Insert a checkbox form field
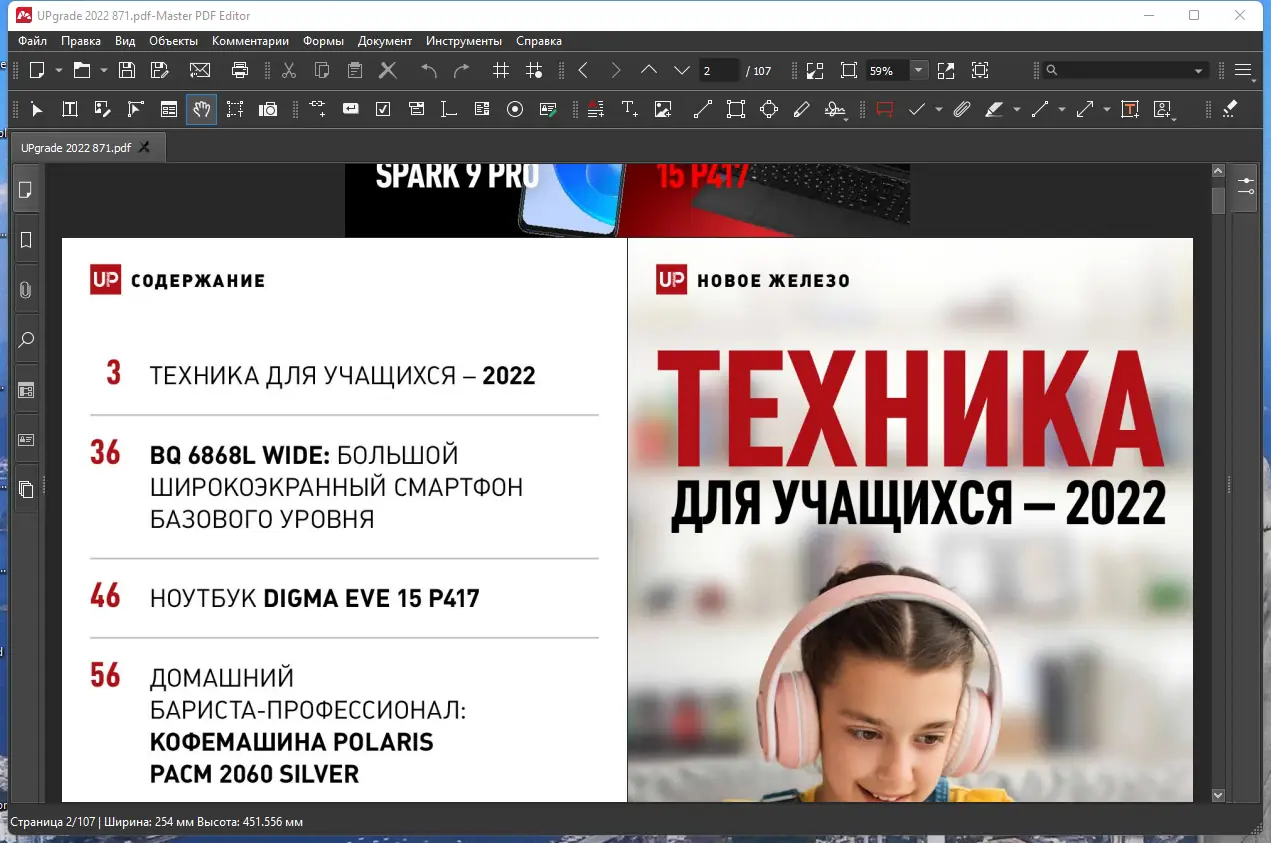 tap(383, 110)
